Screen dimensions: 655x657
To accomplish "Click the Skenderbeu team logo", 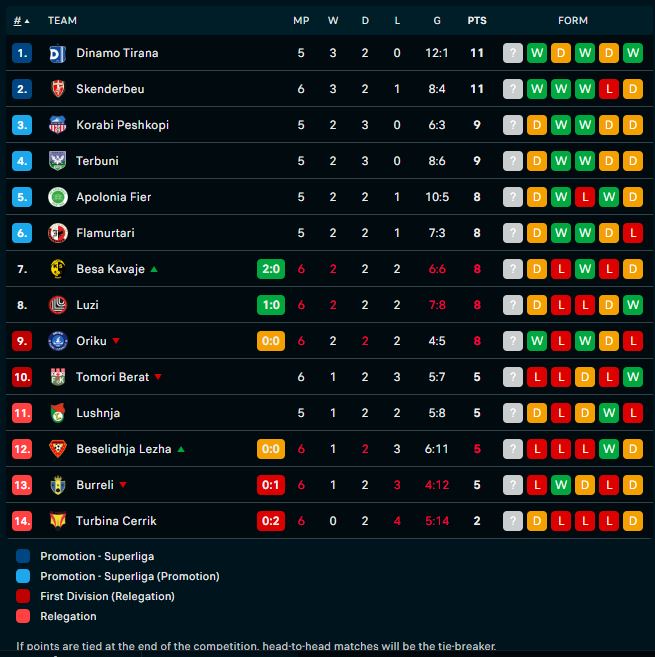I will click(57, 89).
